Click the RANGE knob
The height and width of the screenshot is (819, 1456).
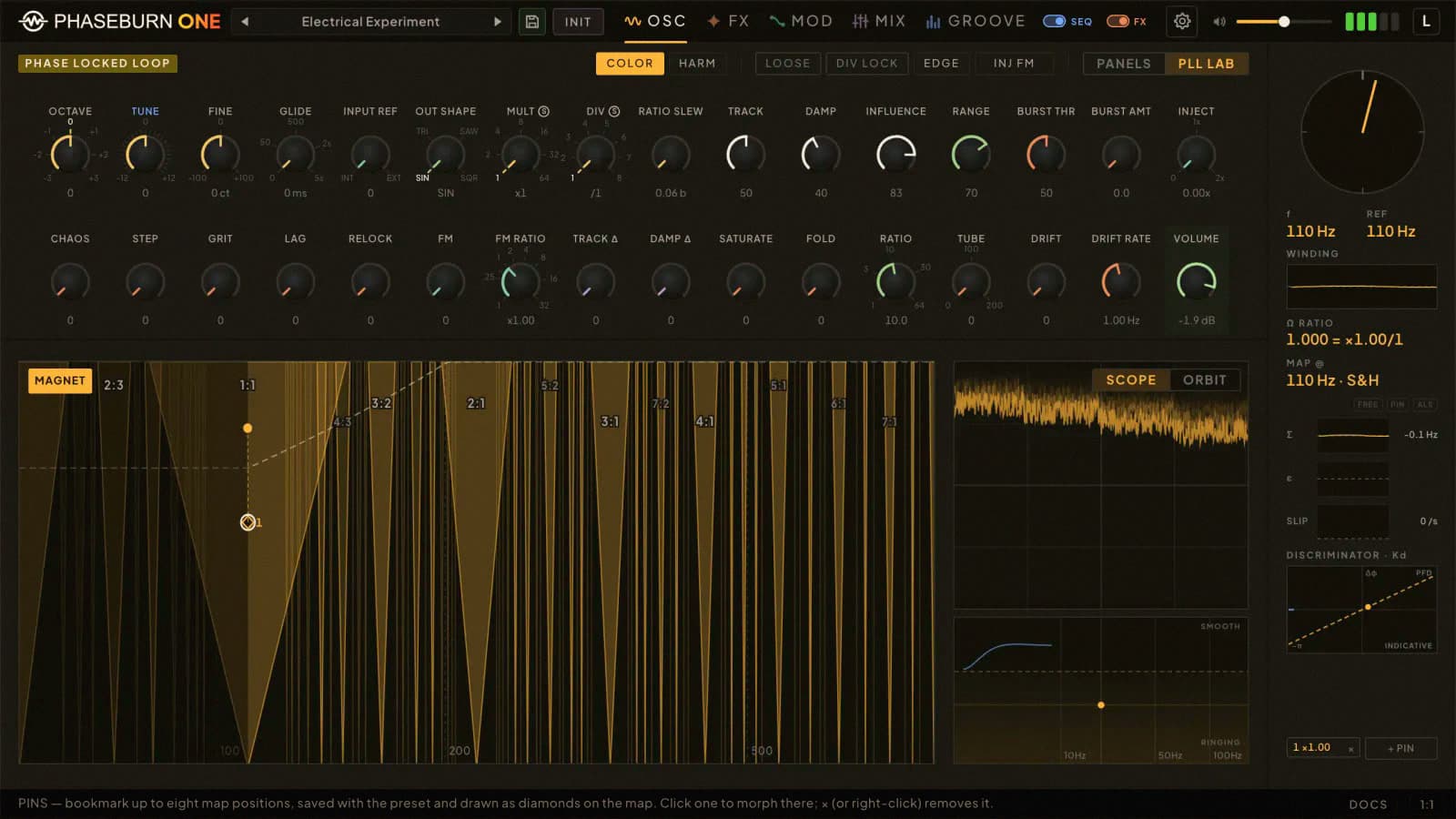click(971, 153)
